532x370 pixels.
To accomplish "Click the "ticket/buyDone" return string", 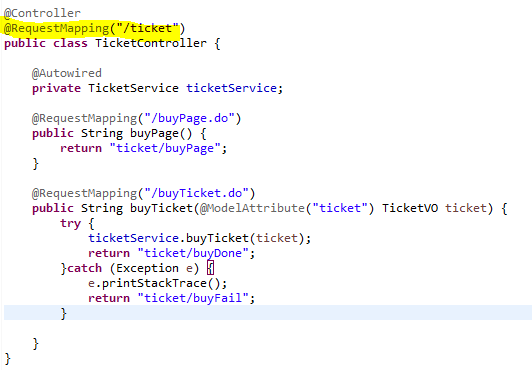I will pos(193,253).
